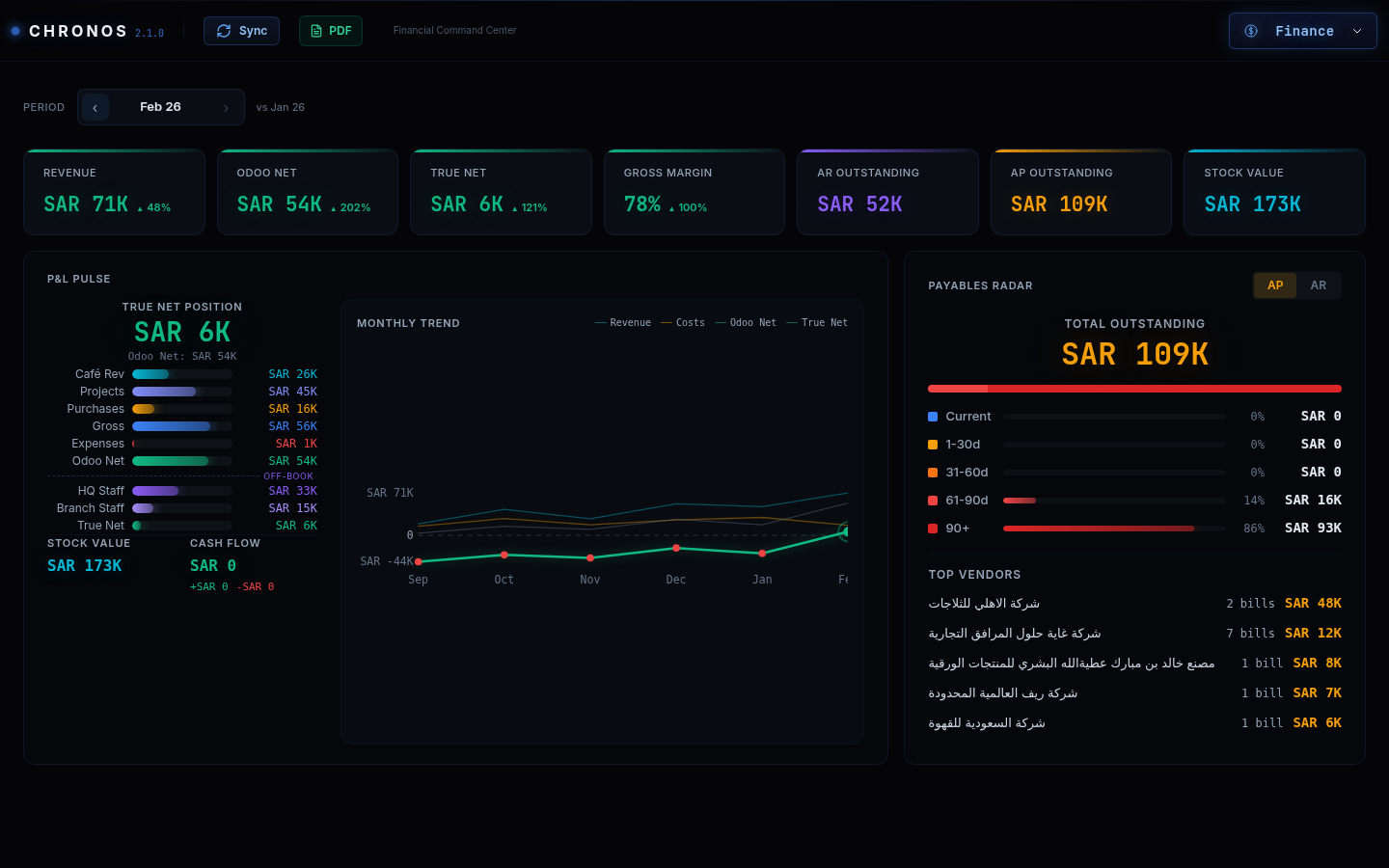The width and height of the screenshot is (1389, 868).
Task: Switch to the AR tab in Payables Radar
Action: pos(1319,285)
